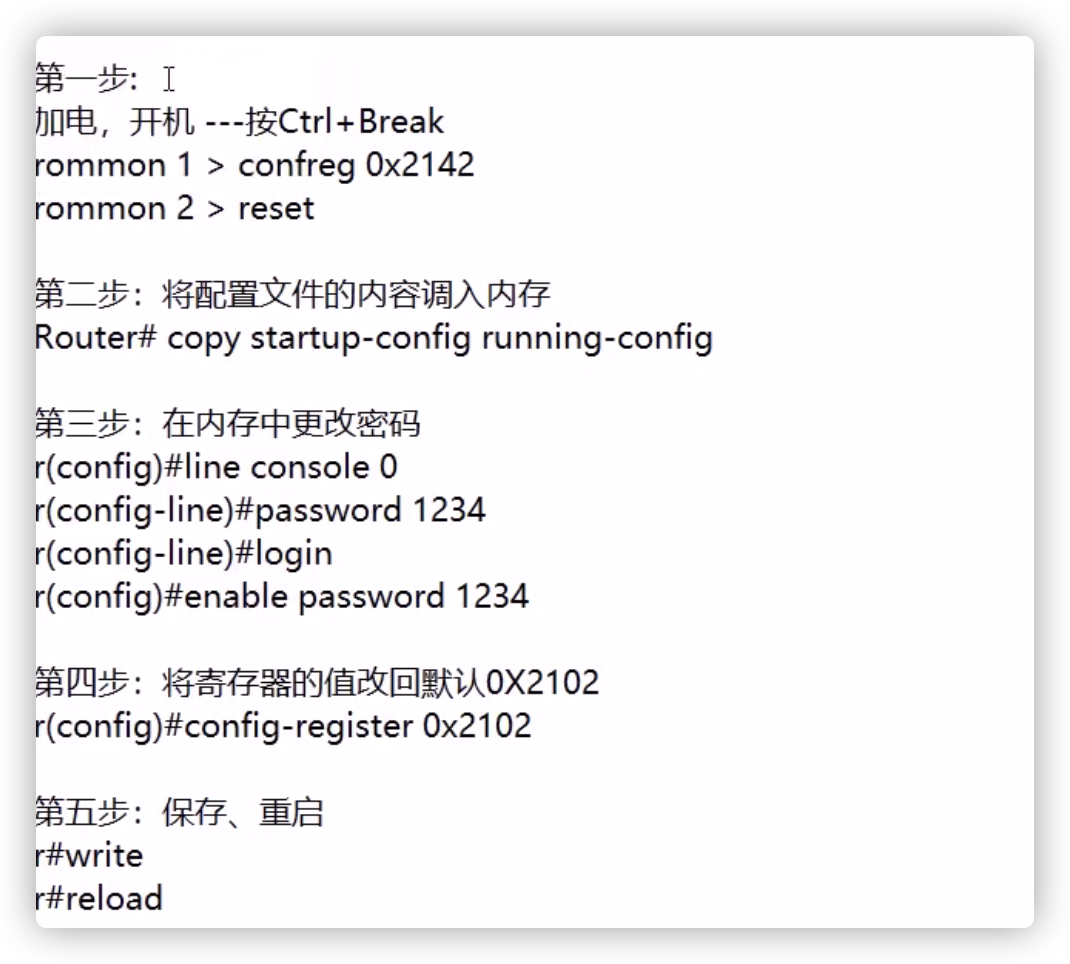Click the Router# prompt text
The image size is (1070, 964).
click(x=96, y=338)
